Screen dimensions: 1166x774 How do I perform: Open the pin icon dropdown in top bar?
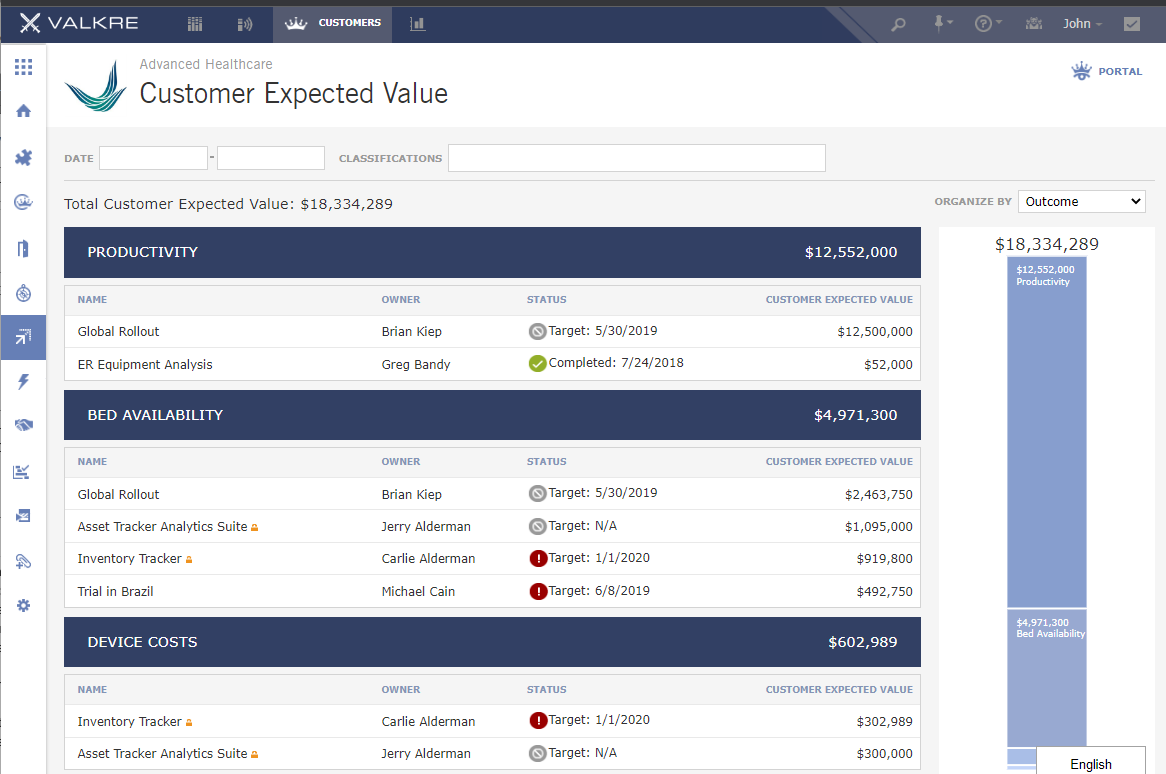pos(941,23)
